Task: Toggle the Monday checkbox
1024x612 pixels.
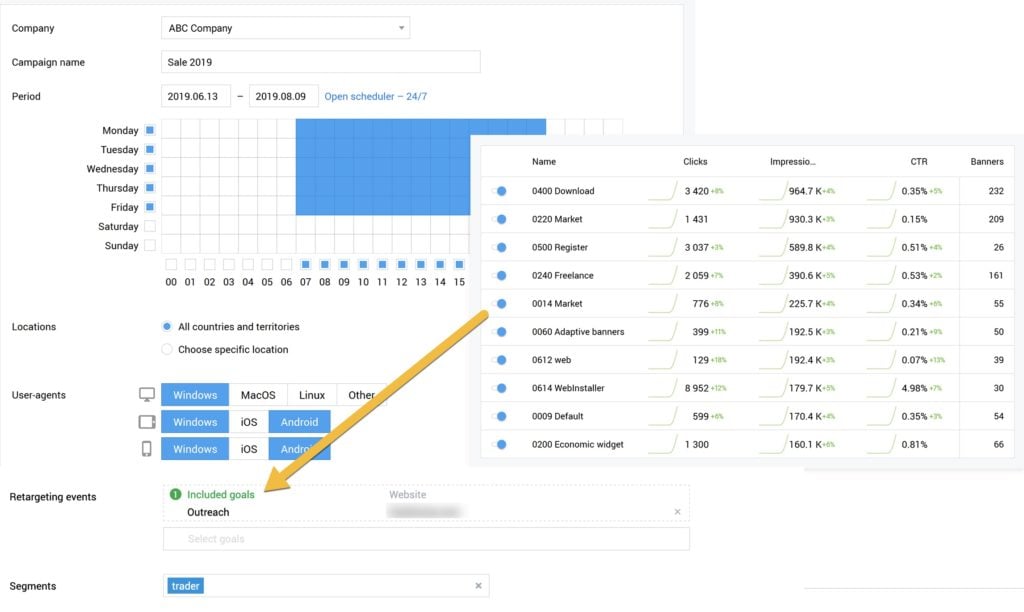Action: pos(150,130)
